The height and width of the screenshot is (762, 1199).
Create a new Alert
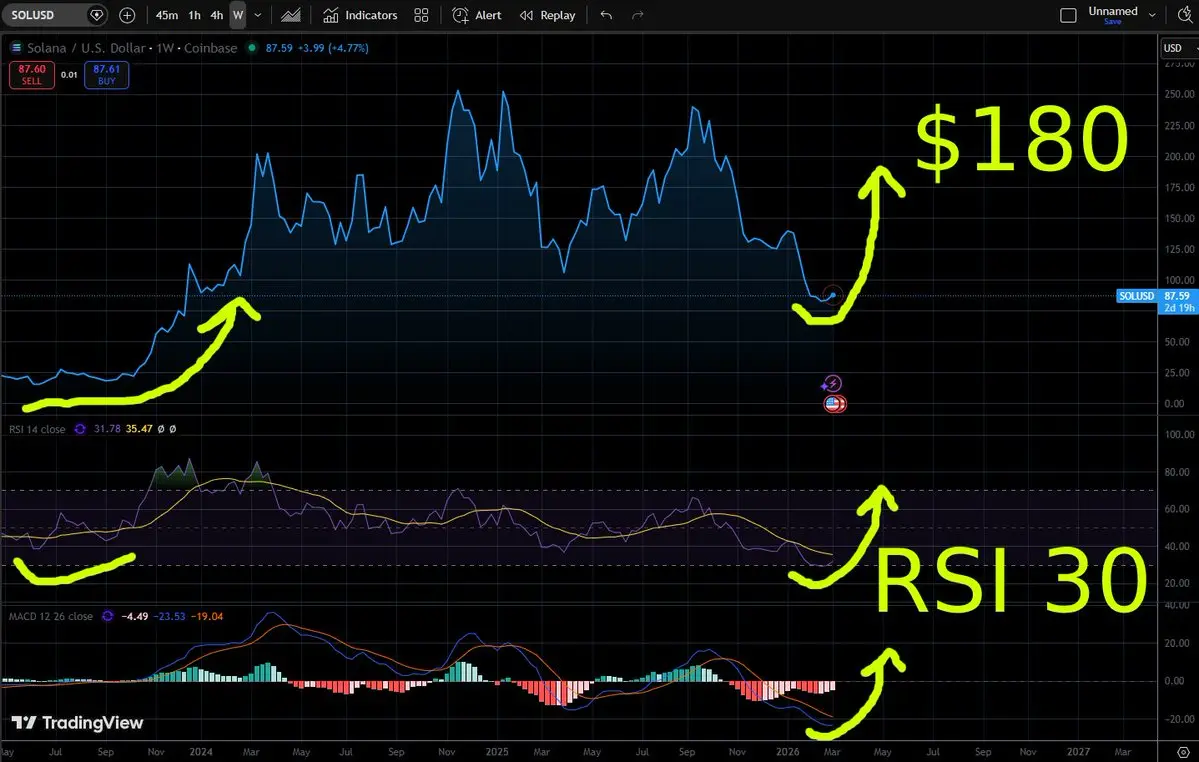(x=476, y=15)
